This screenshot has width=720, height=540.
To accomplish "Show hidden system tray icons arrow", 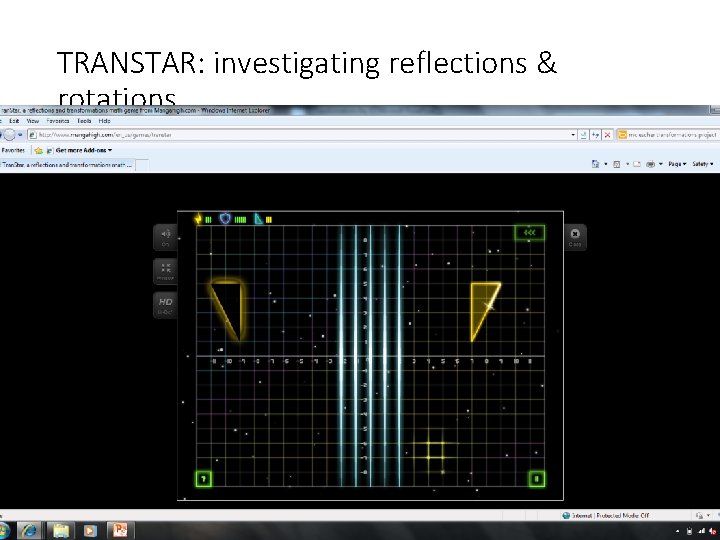I will 678,531.
